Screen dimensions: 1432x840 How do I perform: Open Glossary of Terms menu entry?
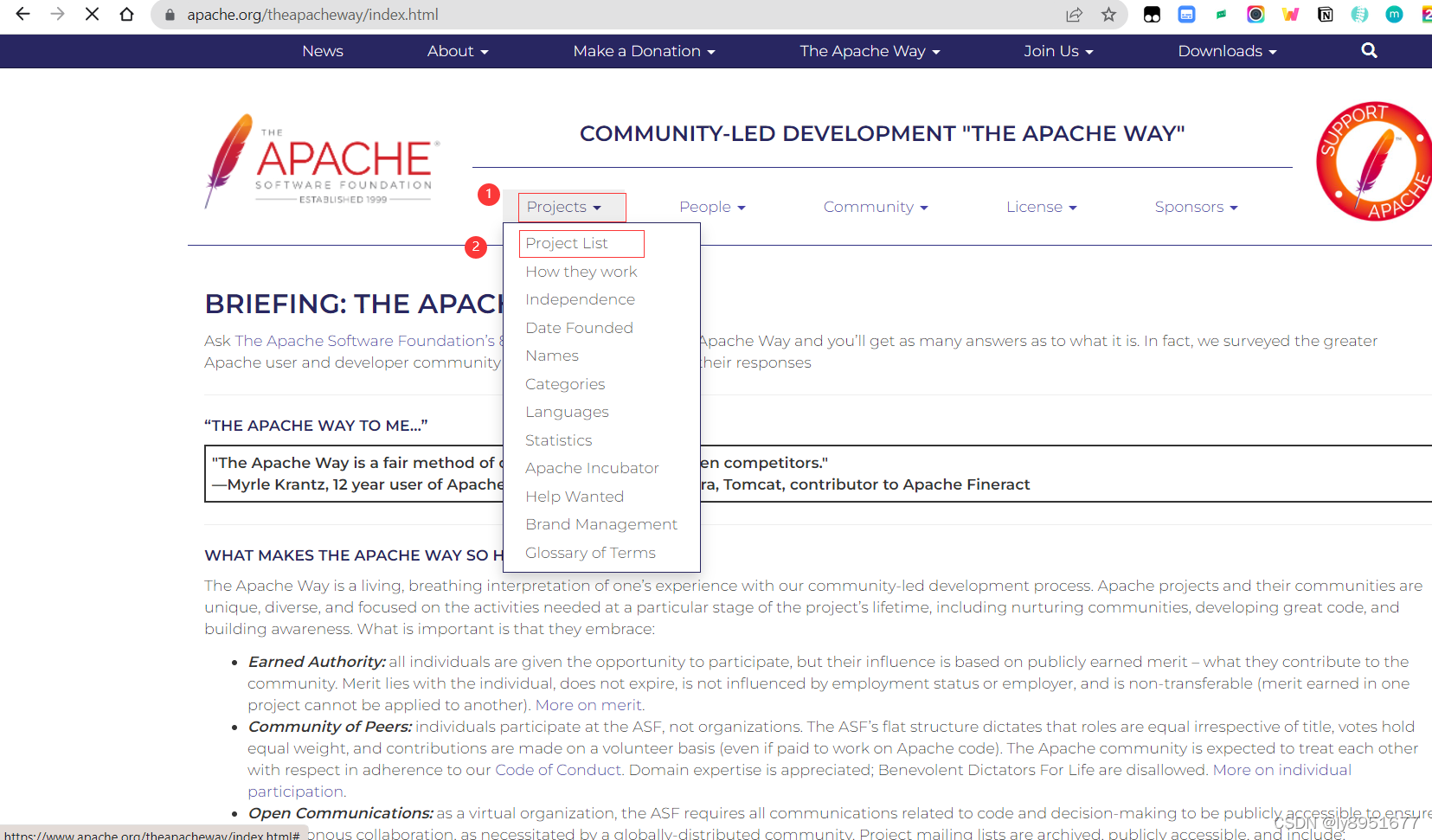pyautogui.click(x=590, y=553)
